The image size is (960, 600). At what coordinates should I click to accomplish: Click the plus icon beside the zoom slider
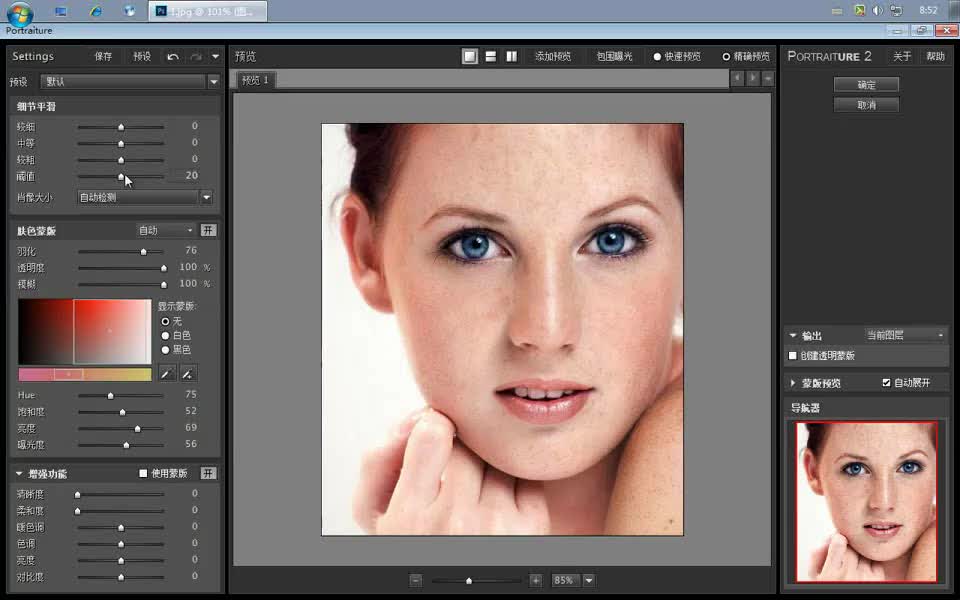536,579
